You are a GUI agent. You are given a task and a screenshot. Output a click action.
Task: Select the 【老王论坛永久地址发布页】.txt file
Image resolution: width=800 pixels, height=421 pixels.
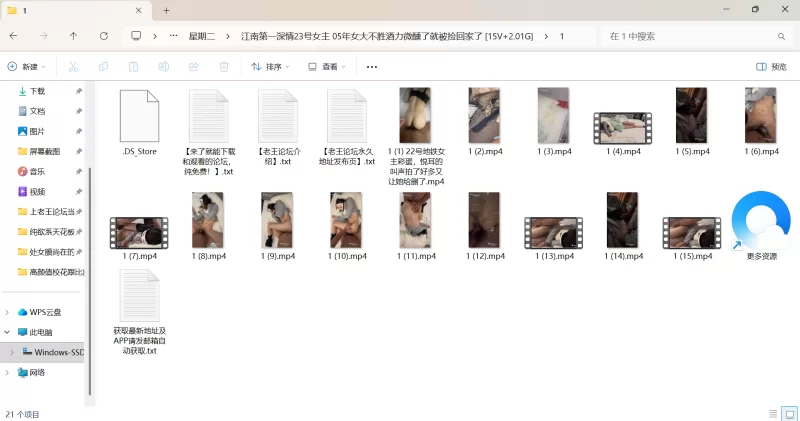tap(347, 128)
